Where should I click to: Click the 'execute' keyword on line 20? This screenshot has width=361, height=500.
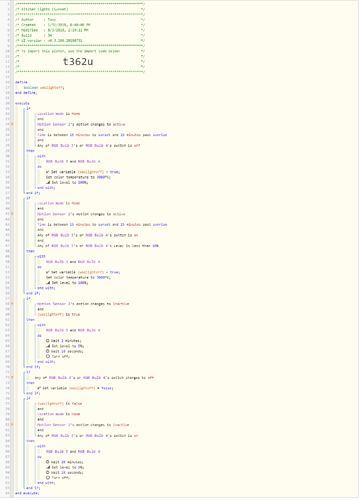[x=22, y=103]
